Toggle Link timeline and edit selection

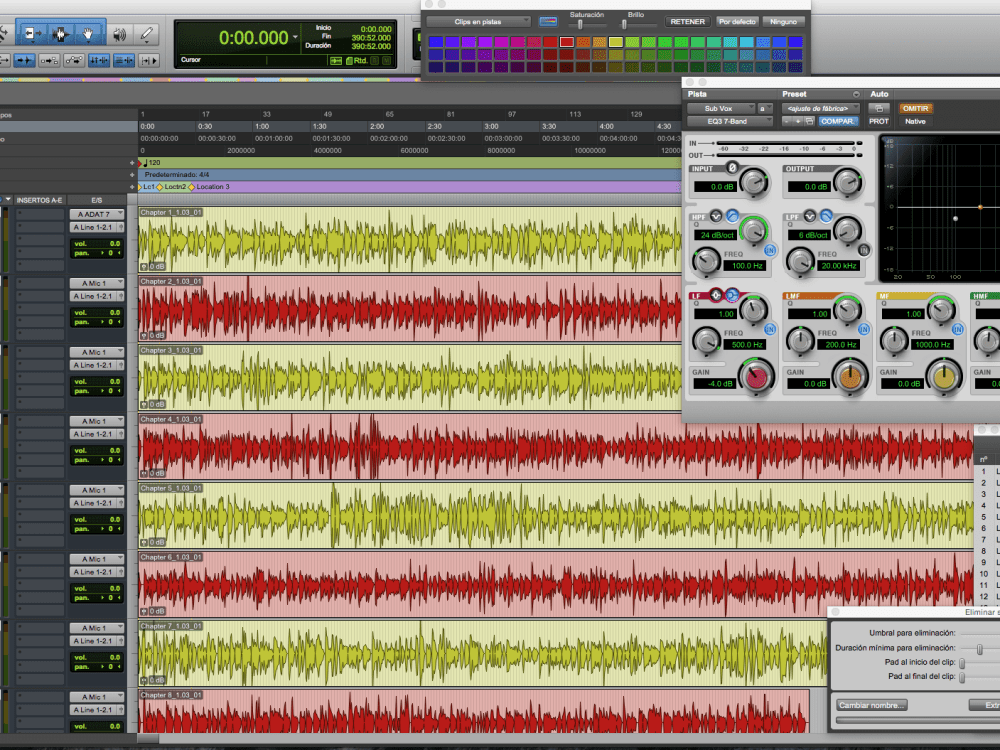point(98,61)
